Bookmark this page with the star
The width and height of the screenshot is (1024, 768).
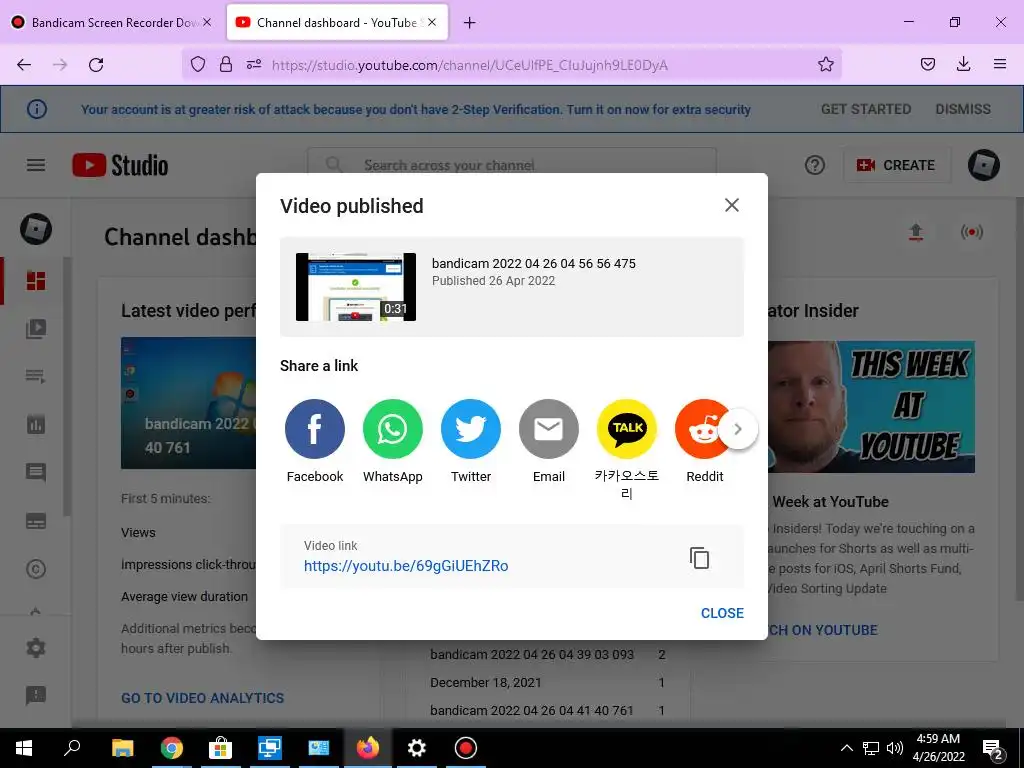[825, 64]
